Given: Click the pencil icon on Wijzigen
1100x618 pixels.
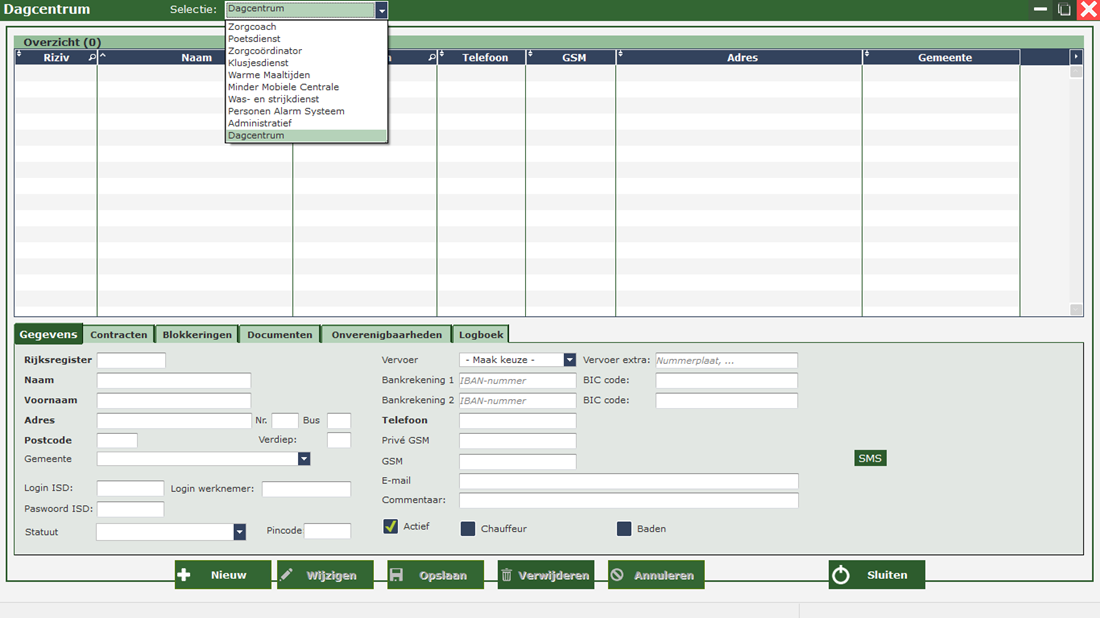Looking at the screenshot, I should 287,575.
